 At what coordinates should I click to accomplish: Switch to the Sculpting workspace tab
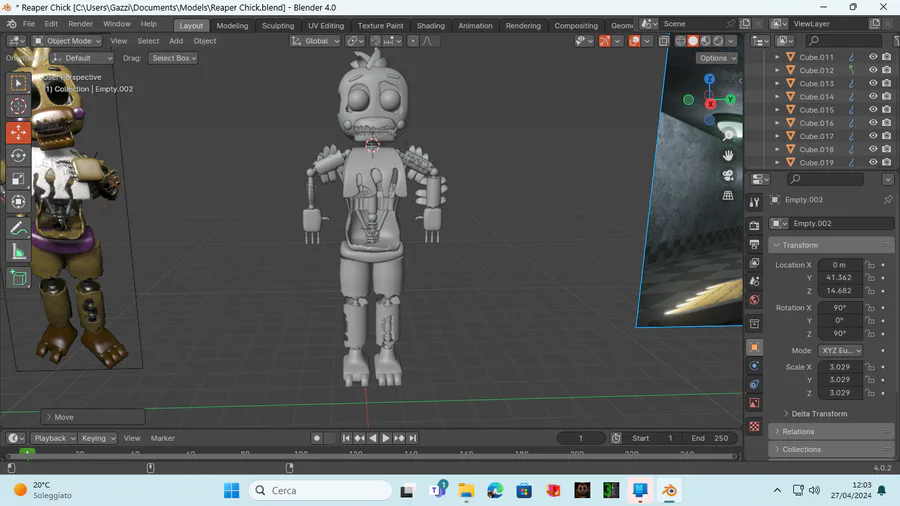coord(278,26)
